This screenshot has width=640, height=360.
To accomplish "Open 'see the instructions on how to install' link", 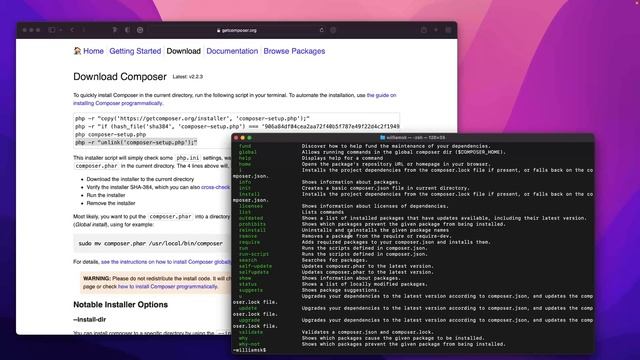I will [x=166, y=262].
